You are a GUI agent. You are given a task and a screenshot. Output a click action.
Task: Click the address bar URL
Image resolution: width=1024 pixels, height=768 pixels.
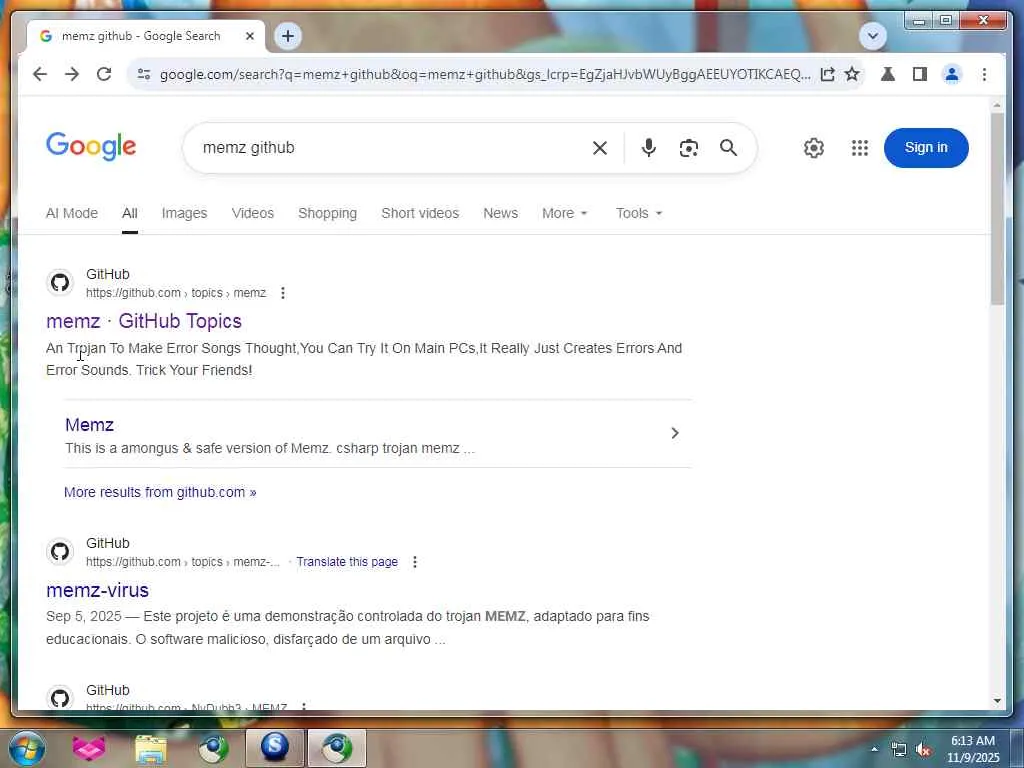(485, 74)
